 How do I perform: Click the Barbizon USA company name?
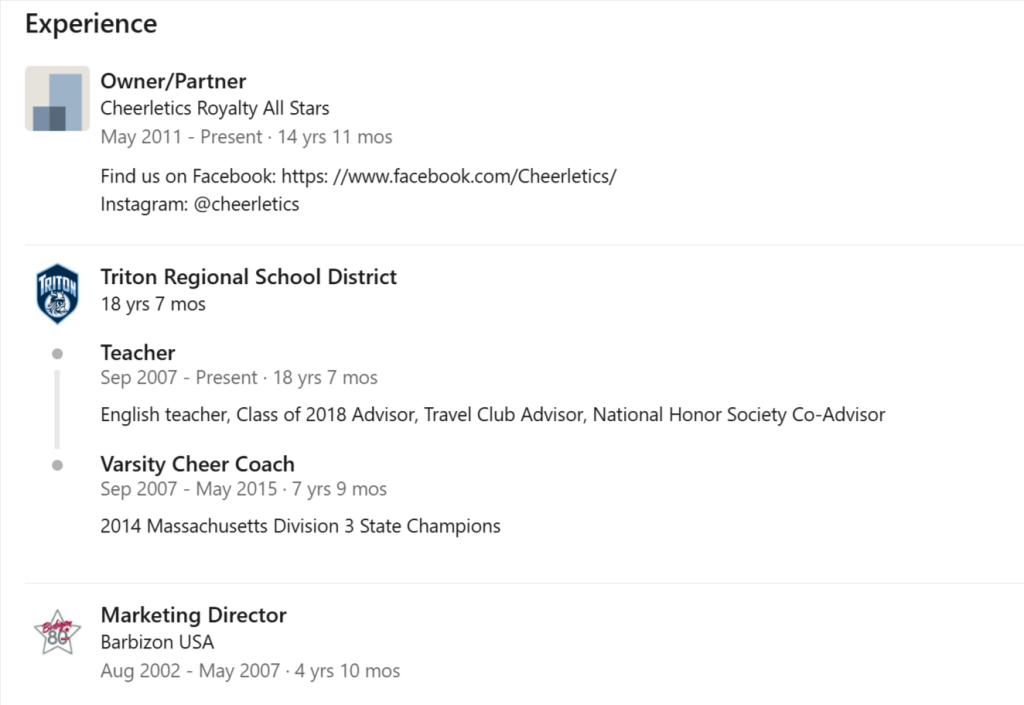click(x=157, y=642)
